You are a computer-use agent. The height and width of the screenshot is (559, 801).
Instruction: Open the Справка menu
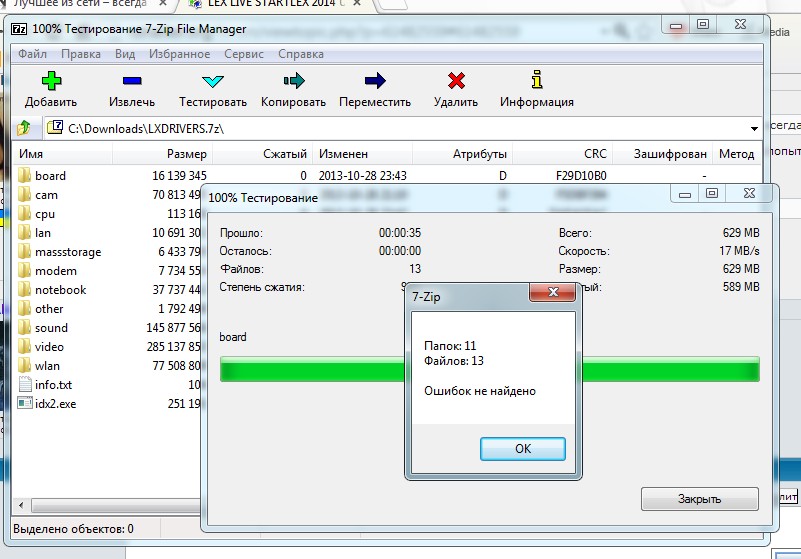click(301, 54)
